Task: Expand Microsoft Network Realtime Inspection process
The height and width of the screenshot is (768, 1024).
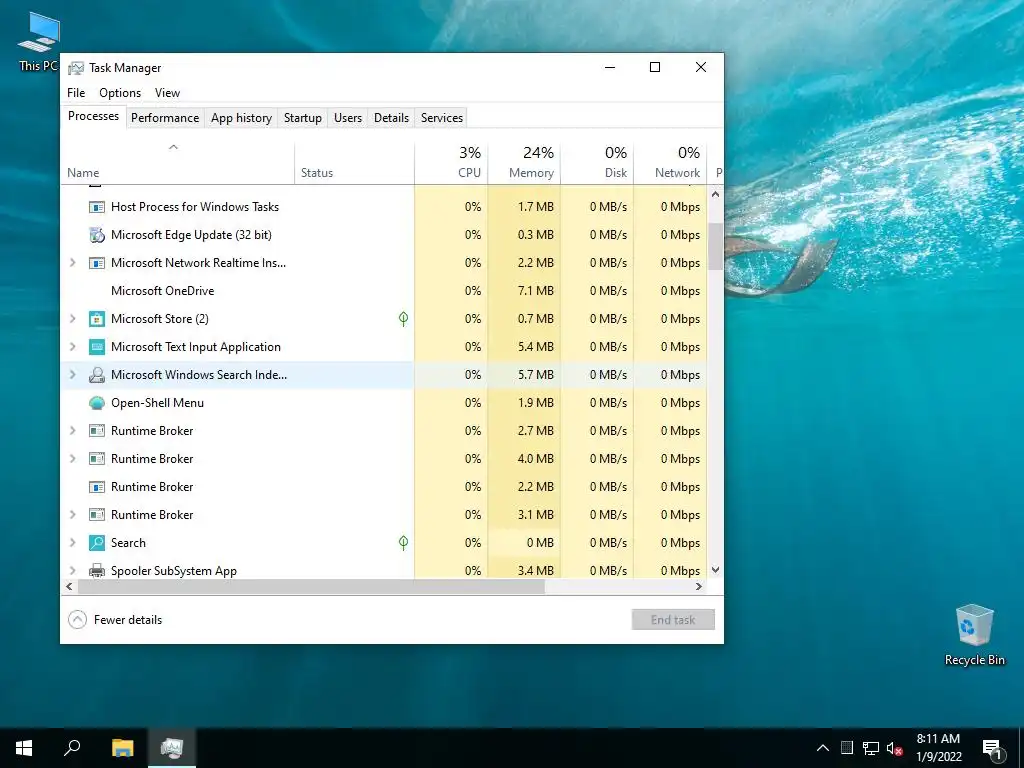Action: pos(72,263)
